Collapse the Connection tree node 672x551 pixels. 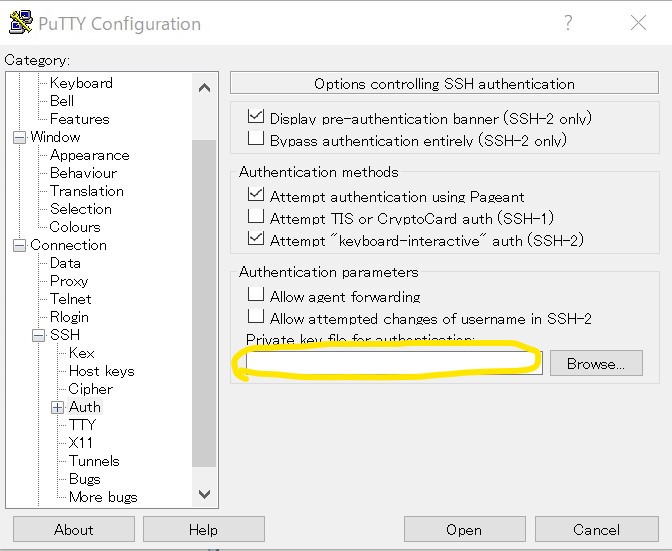coord(19,246)
